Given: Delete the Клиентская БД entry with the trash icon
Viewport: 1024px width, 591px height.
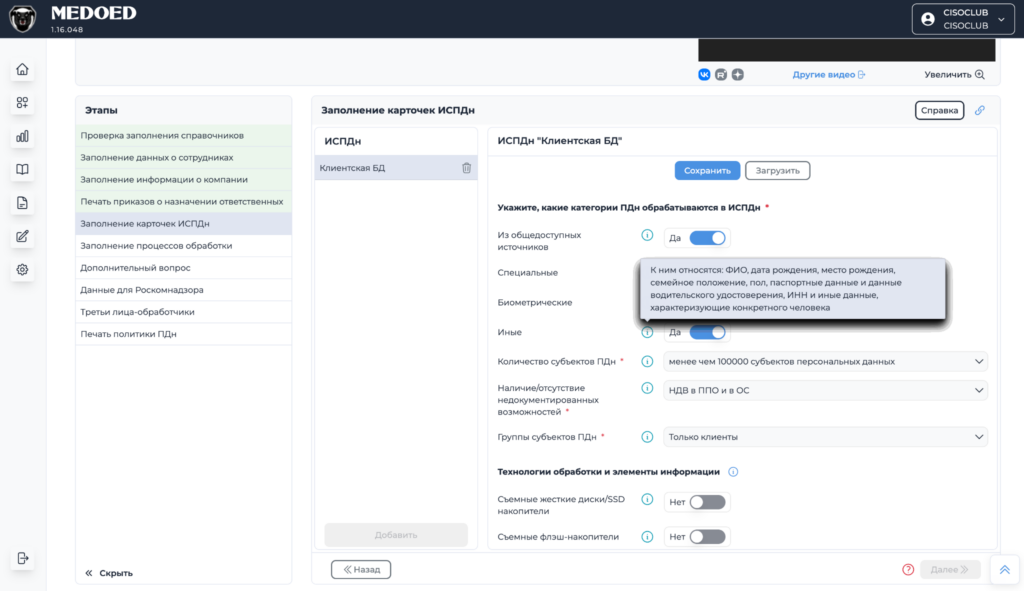Looking at the screenshot, I should pyautogui.click(x=466, y=168).
